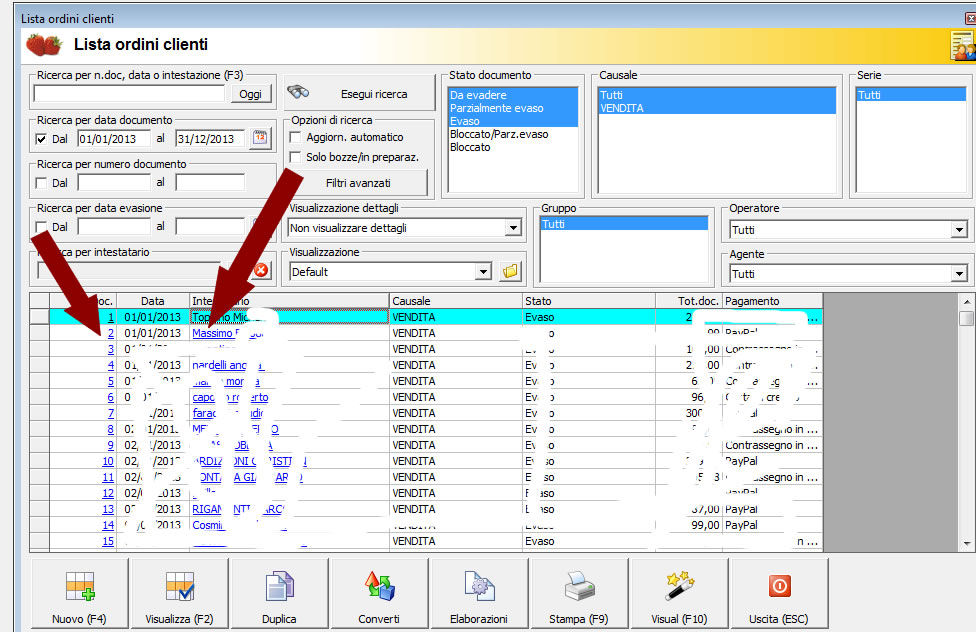The image size is (976, 632).
Task: Click the Uscita (ESC) exit icon
Action: click(x=778, y=593)
